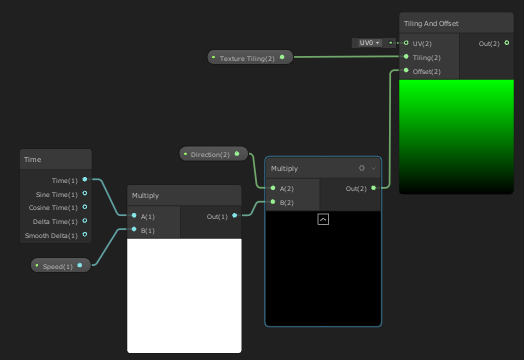
Task: Click the Sine Time(1) label
Action: coord(57,195)
